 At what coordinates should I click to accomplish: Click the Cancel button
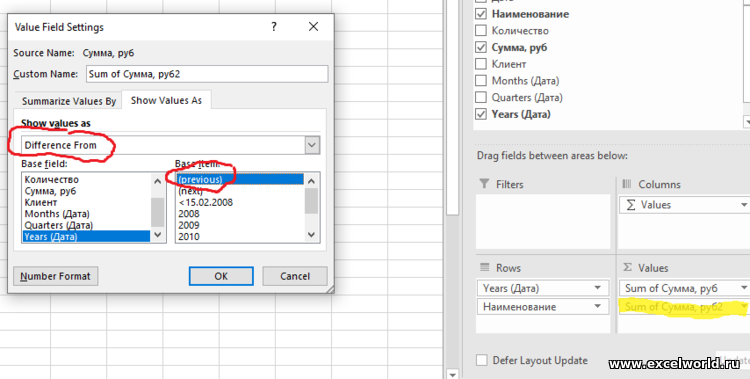click(x=295, y=276)
